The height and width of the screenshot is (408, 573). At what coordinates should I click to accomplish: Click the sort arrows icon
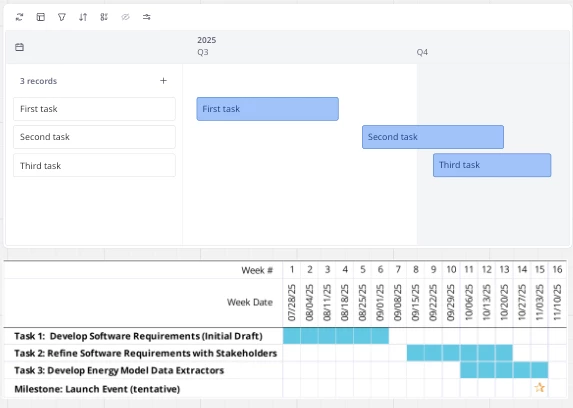point(83,17)
